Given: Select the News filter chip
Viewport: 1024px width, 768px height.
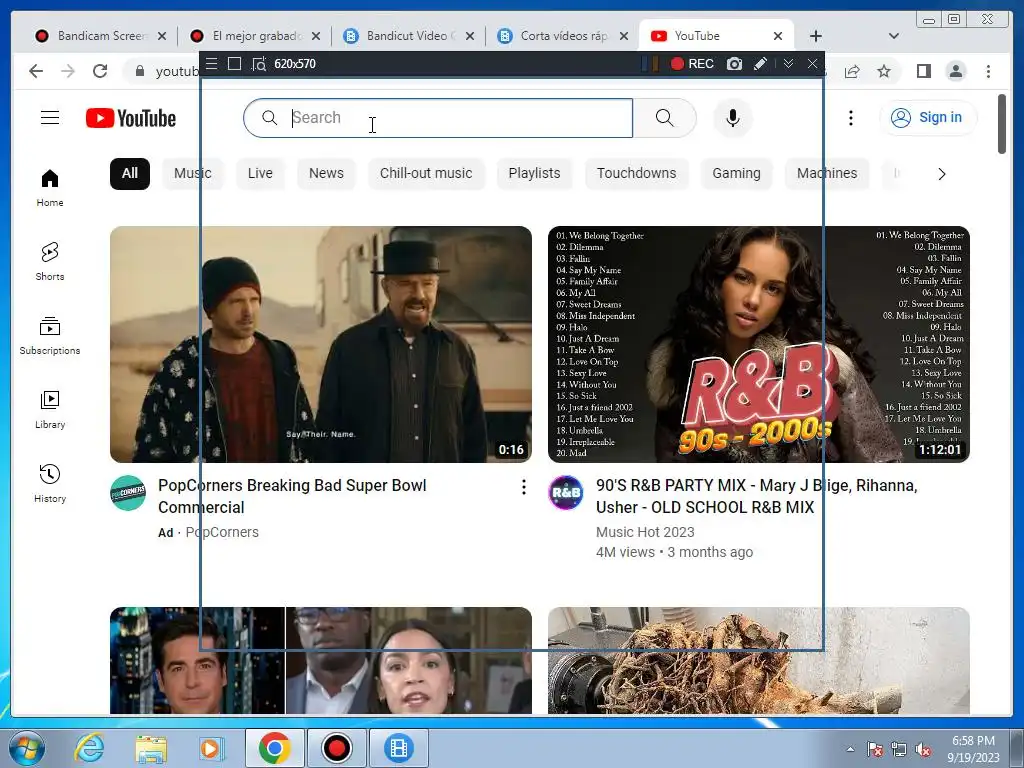Looking at the screenshot, I should pyautogui.click(x=326, y=174).
